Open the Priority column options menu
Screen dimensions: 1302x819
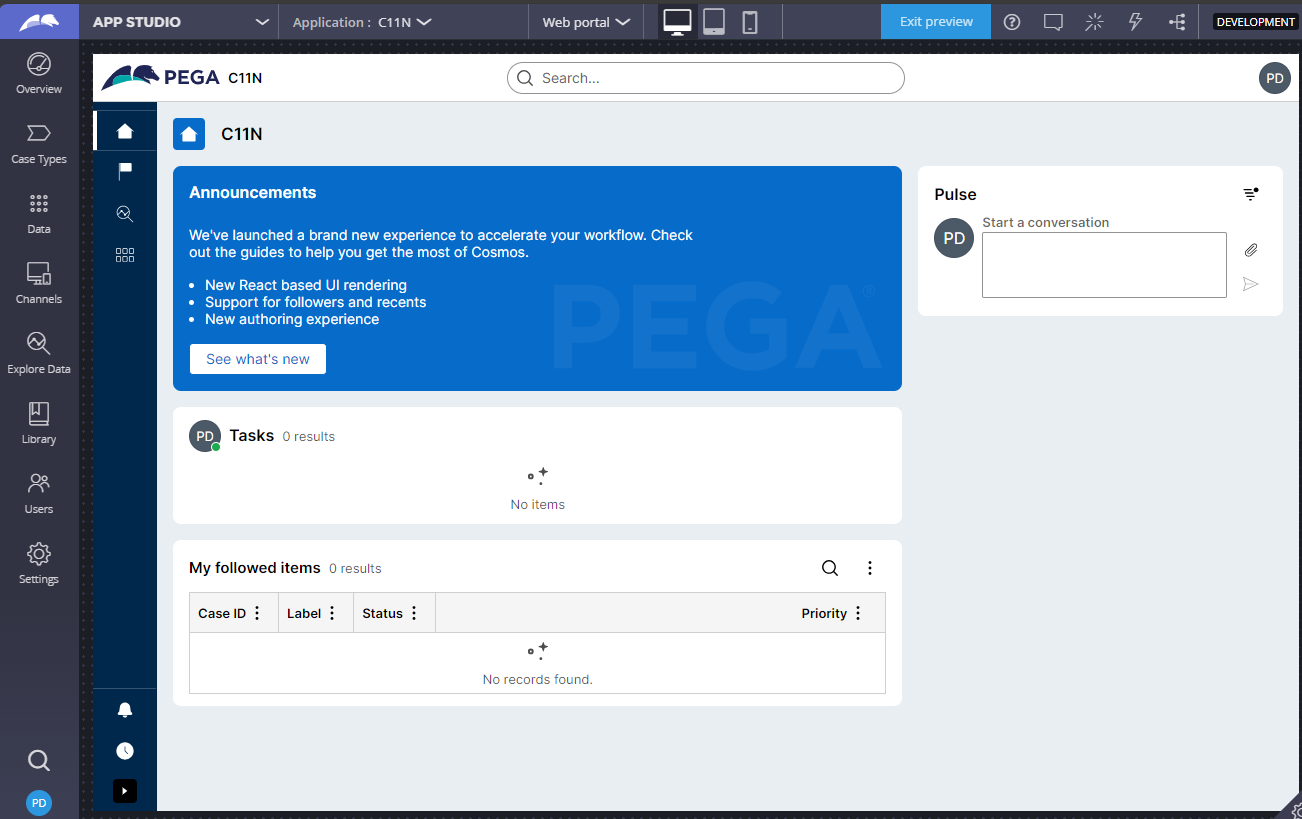(858, 613)
